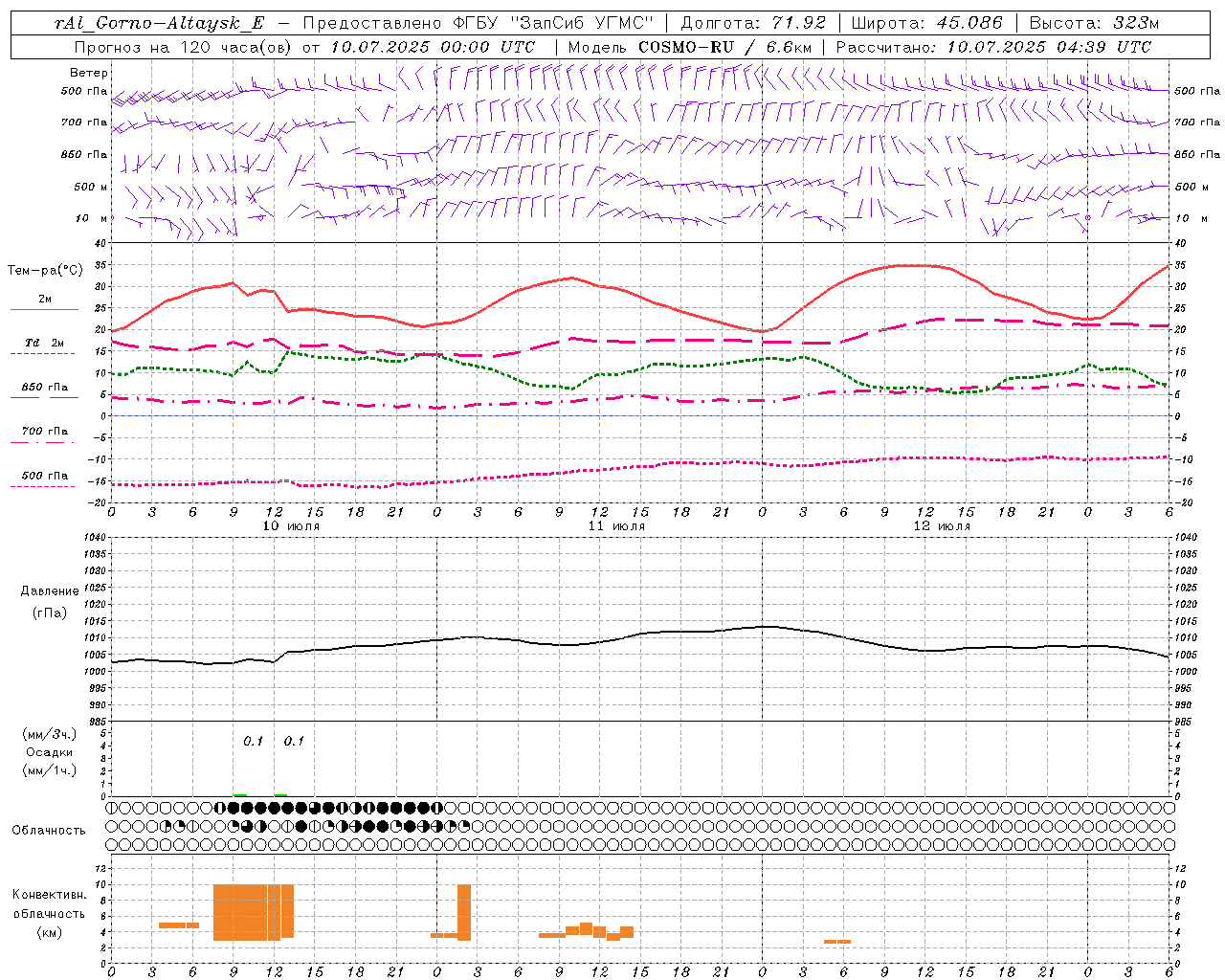Click the 700 гПа entry in temperature legend
The width and height of the screenshot is (1225, 980).
[45, 432]
